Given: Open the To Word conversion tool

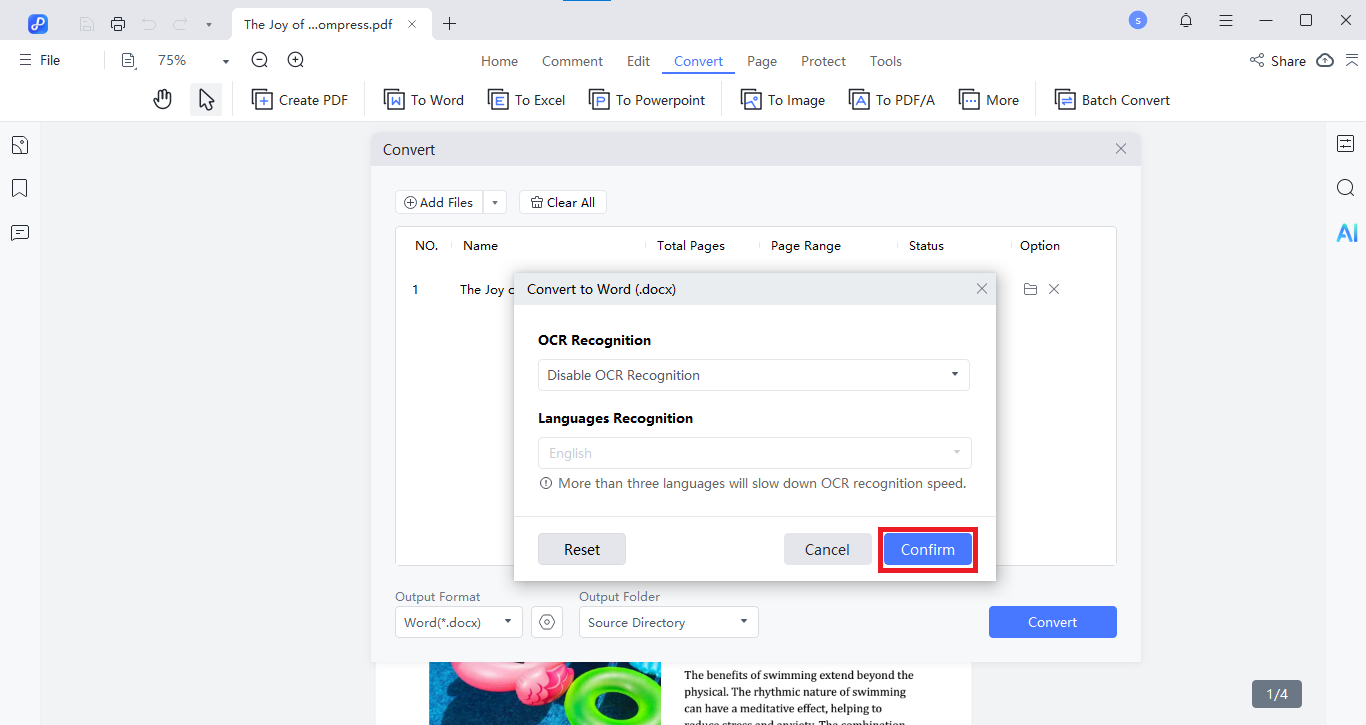Looking at the screenshot, I should 423,99.
